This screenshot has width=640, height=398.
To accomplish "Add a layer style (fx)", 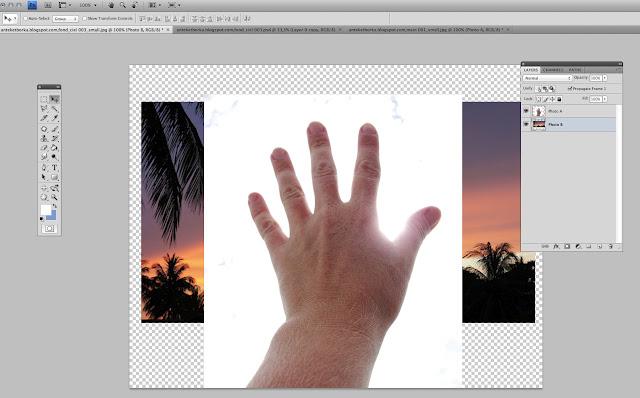I will (x=556, y=246).
